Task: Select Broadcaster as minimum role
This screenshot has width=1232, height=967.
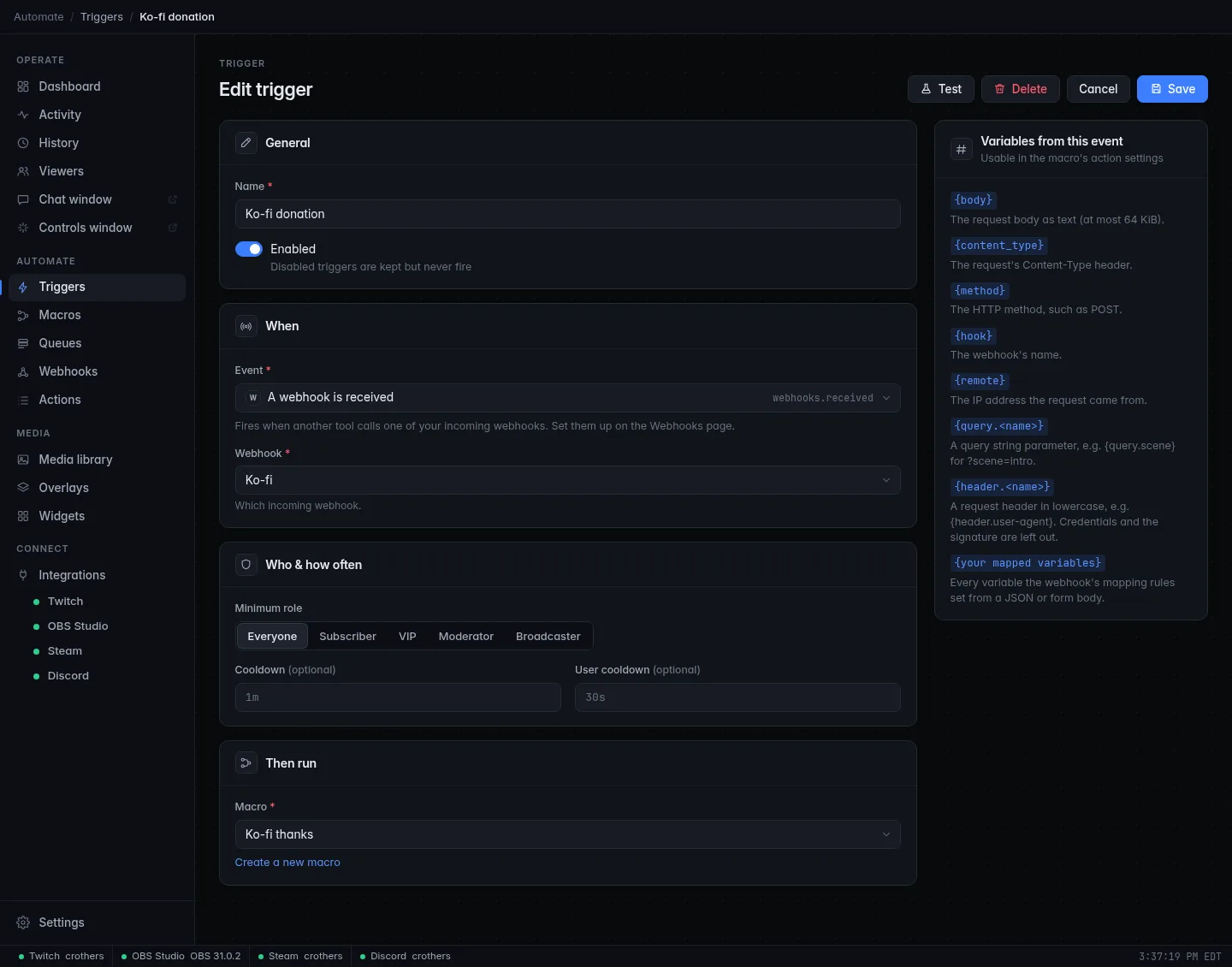Action: [x=548, y=636]
